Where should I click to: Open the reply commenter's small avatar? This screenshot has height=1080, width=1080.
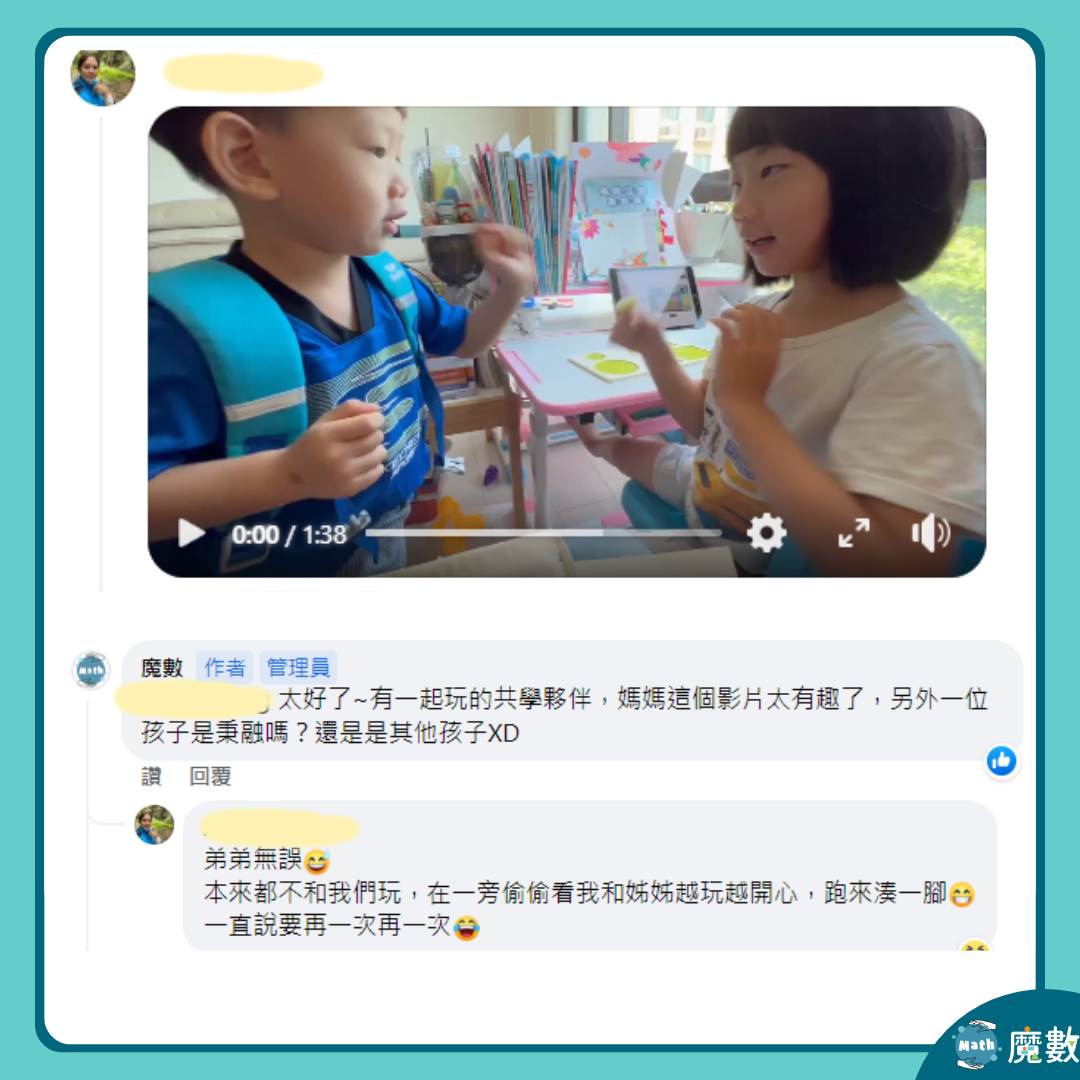click(154, 824)
